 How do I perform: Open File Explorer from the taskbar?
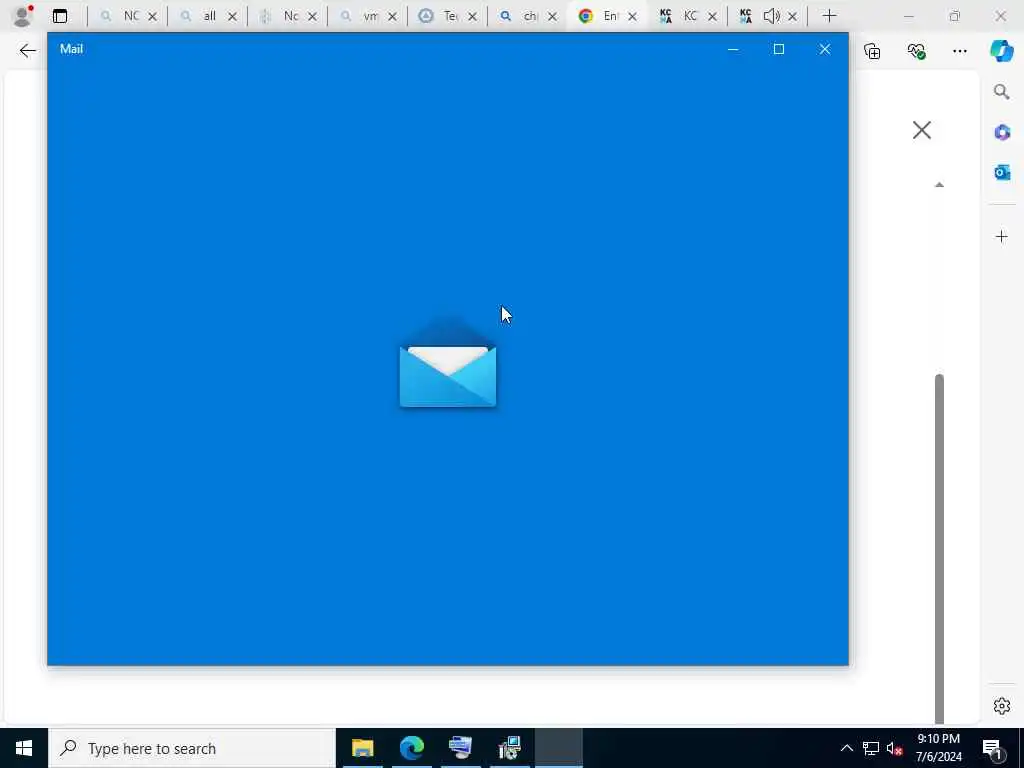click(x=362, y=748)
